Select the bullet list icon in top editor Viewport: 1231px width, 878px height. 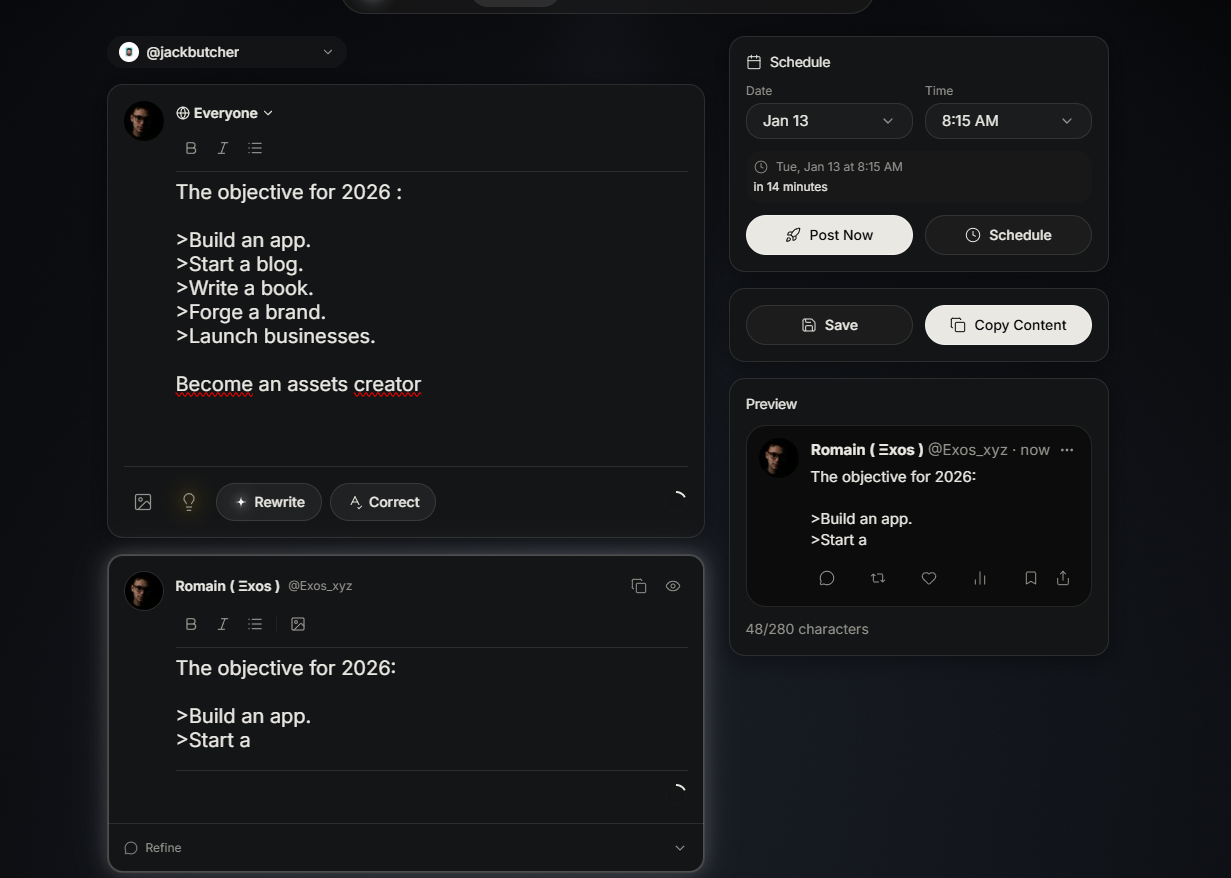click(255, 147)
